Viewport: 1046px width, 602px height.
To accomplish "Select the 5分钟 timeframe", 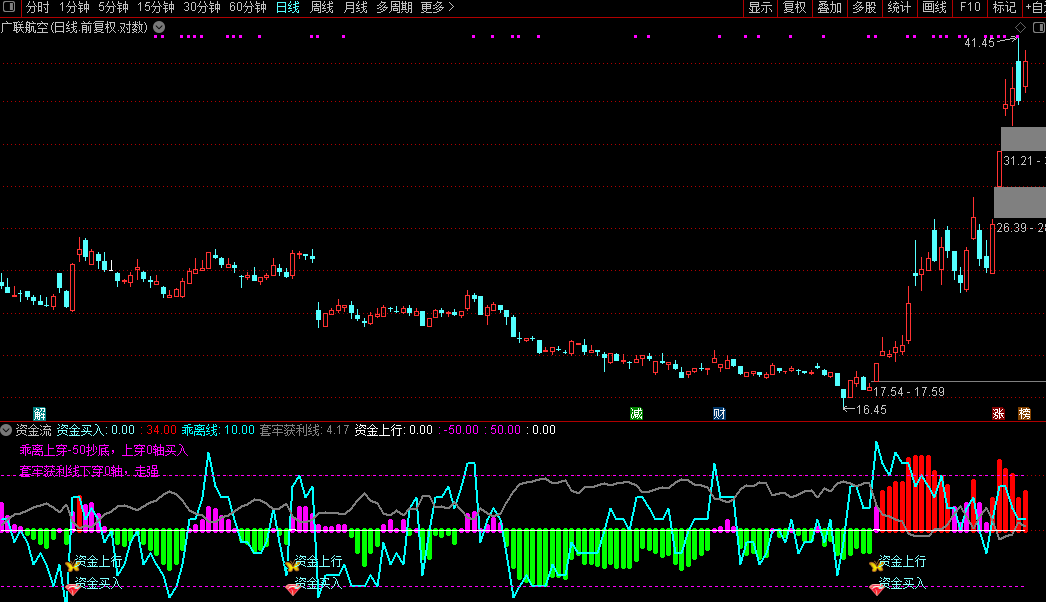I will pos(113,8).
